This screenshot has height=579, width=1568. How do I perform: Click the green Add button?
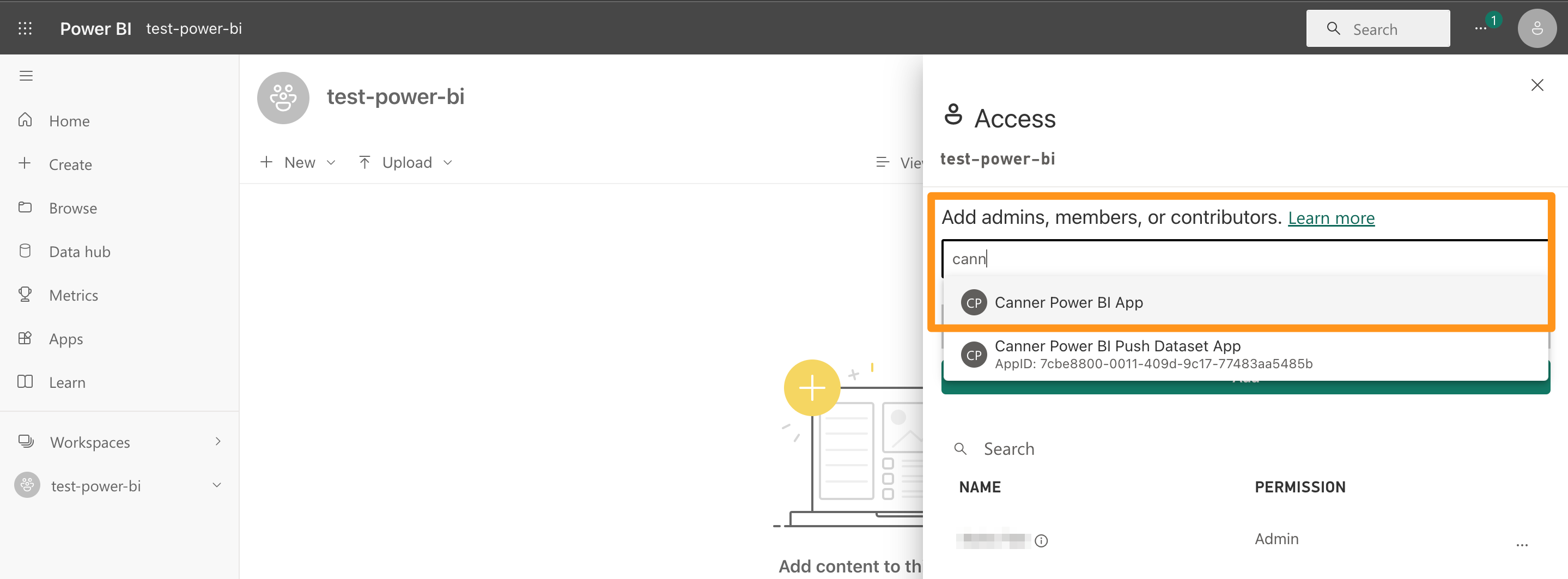[x=1245, y=387]
